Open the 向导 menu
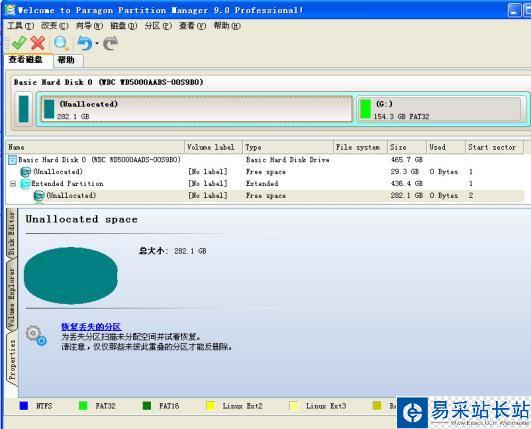Image resolution: width=531 pixels, height=429 pixels. pyautogui.click(x=89, y=26)
